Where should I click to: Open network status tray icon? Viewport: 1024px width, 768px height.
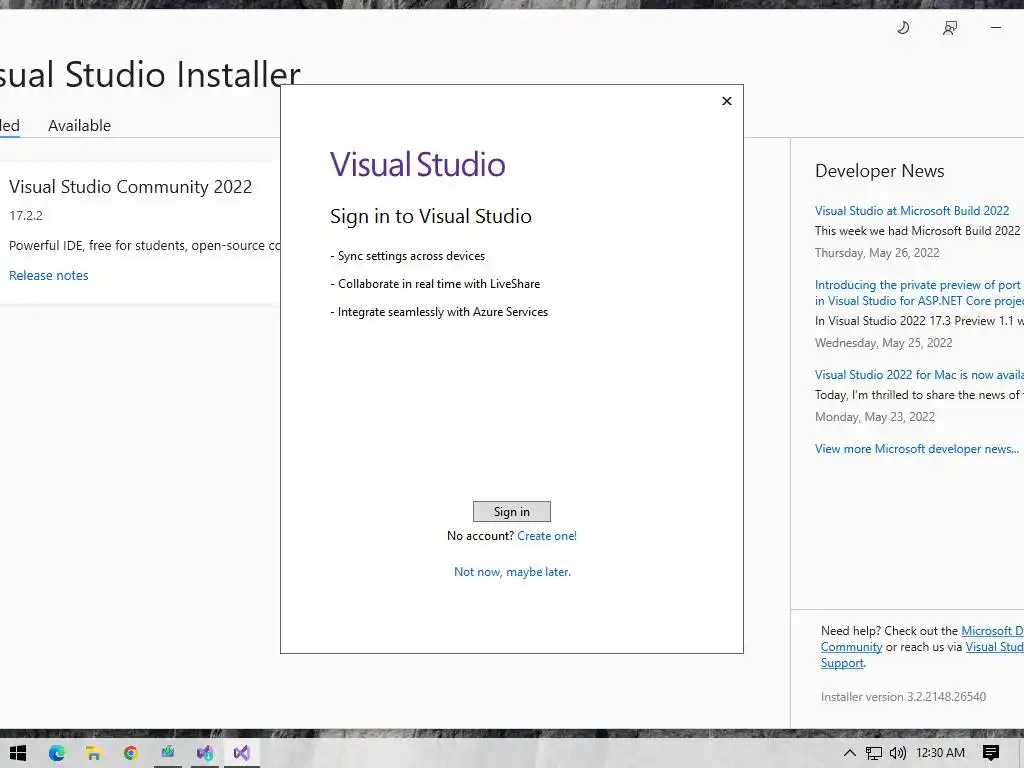pos(873,753)
